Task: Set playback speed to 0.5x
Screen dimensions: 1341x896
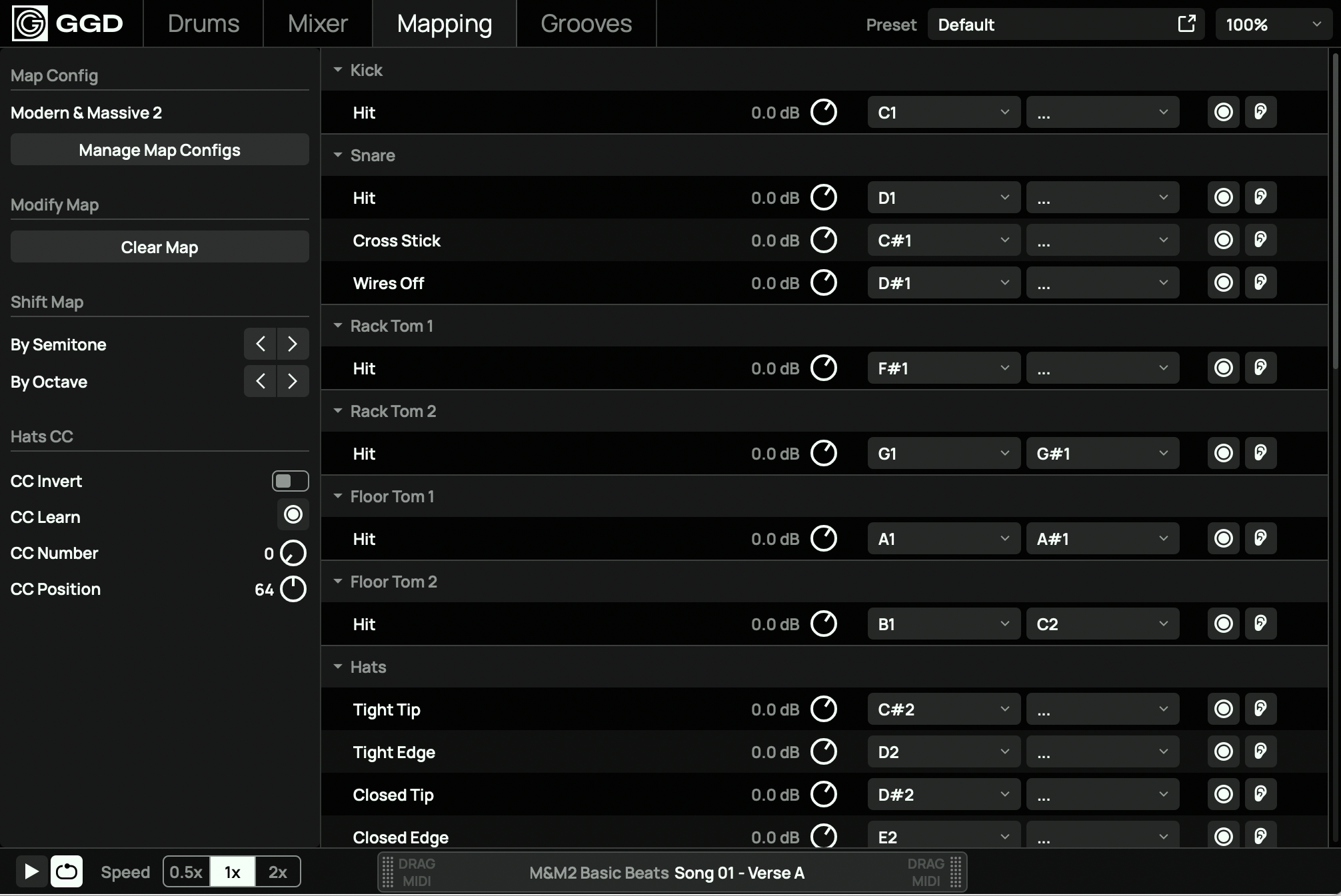Action: point(186,872)
